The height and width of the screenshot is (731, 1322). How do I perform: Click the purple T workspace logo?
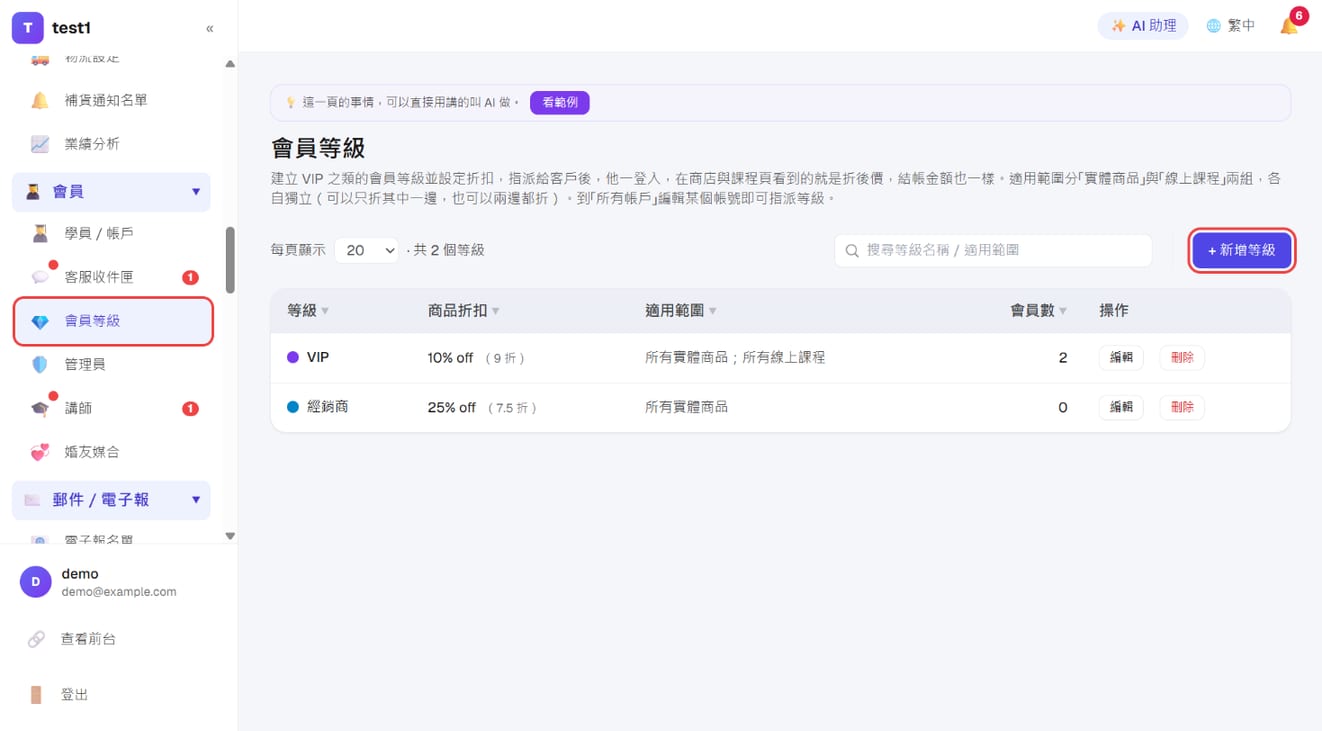pyautogui.click(x=28, y=28)
